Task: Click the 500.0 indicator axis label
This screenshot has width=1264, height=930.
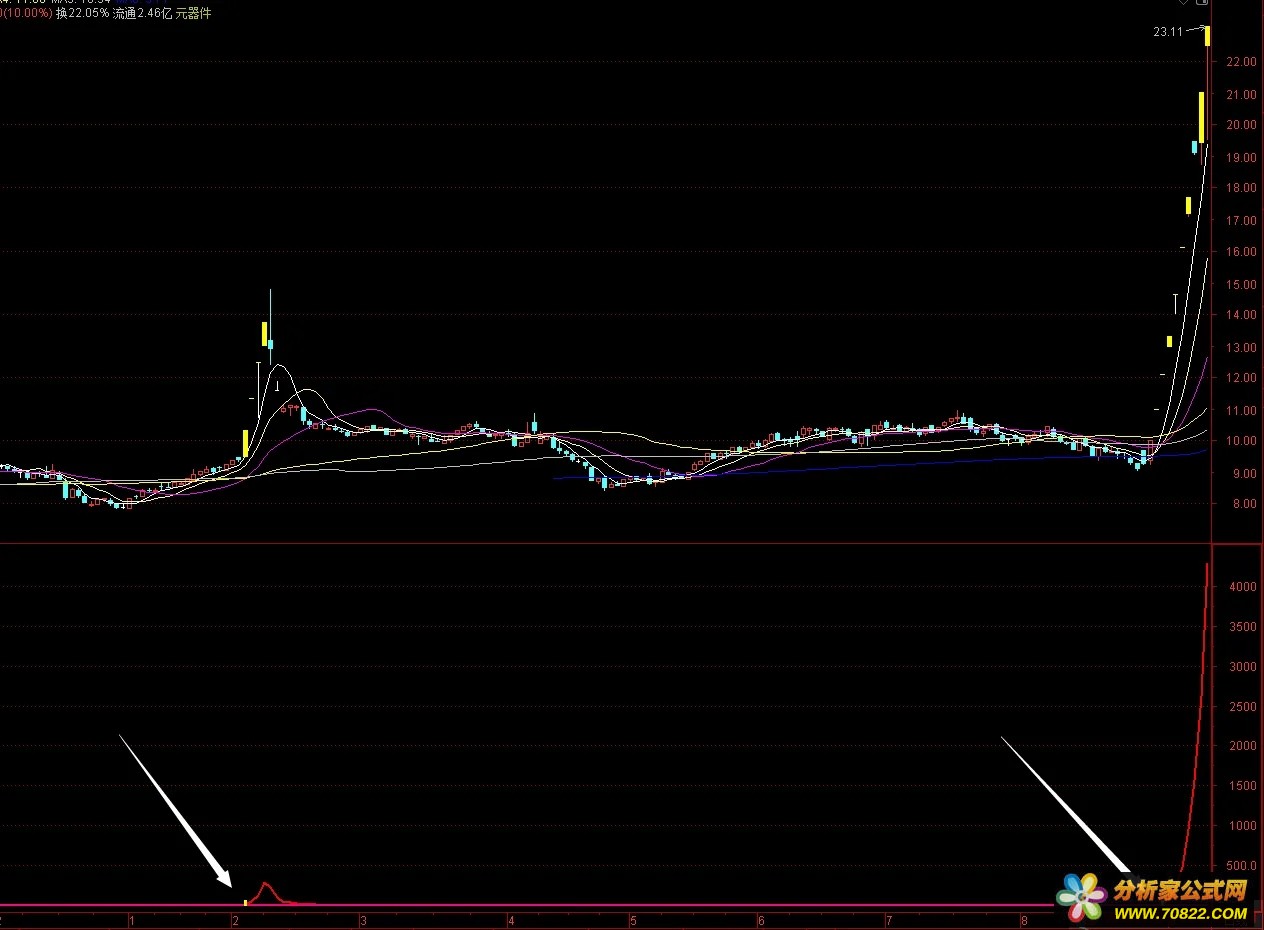Action: point(1241,867)
